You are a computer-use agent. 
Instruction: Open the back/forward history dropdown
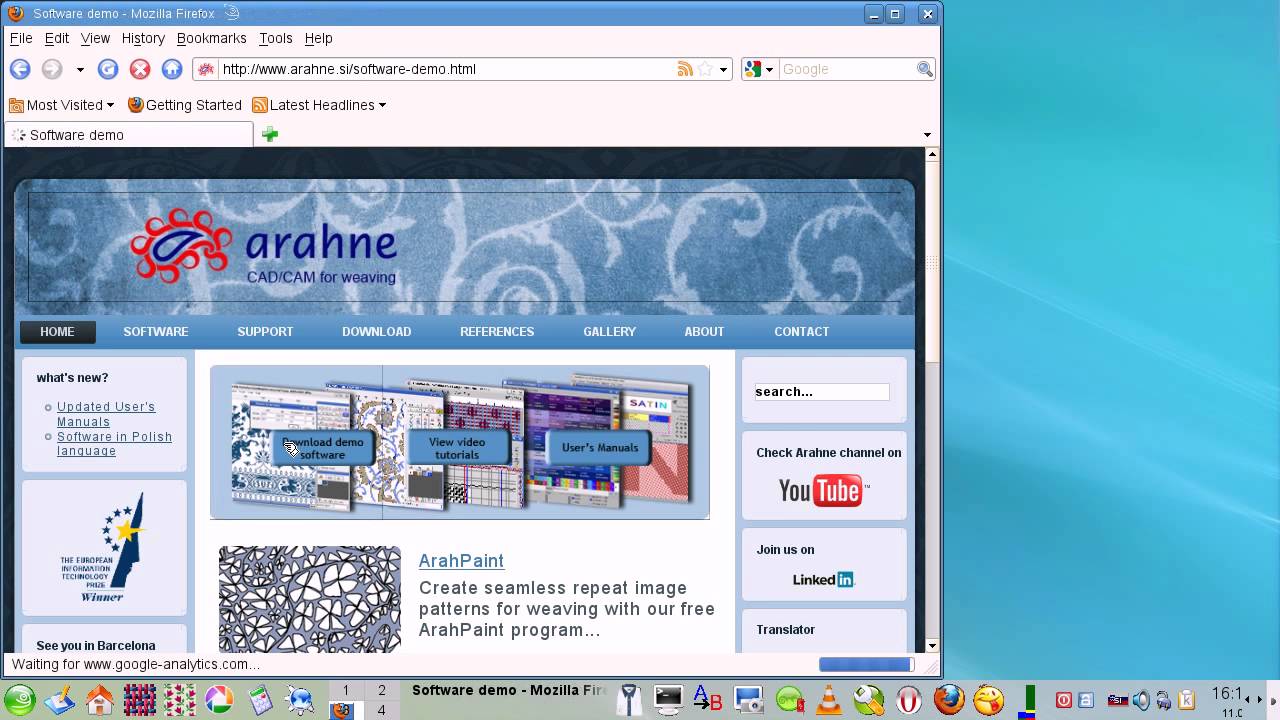tap(80, 70)
